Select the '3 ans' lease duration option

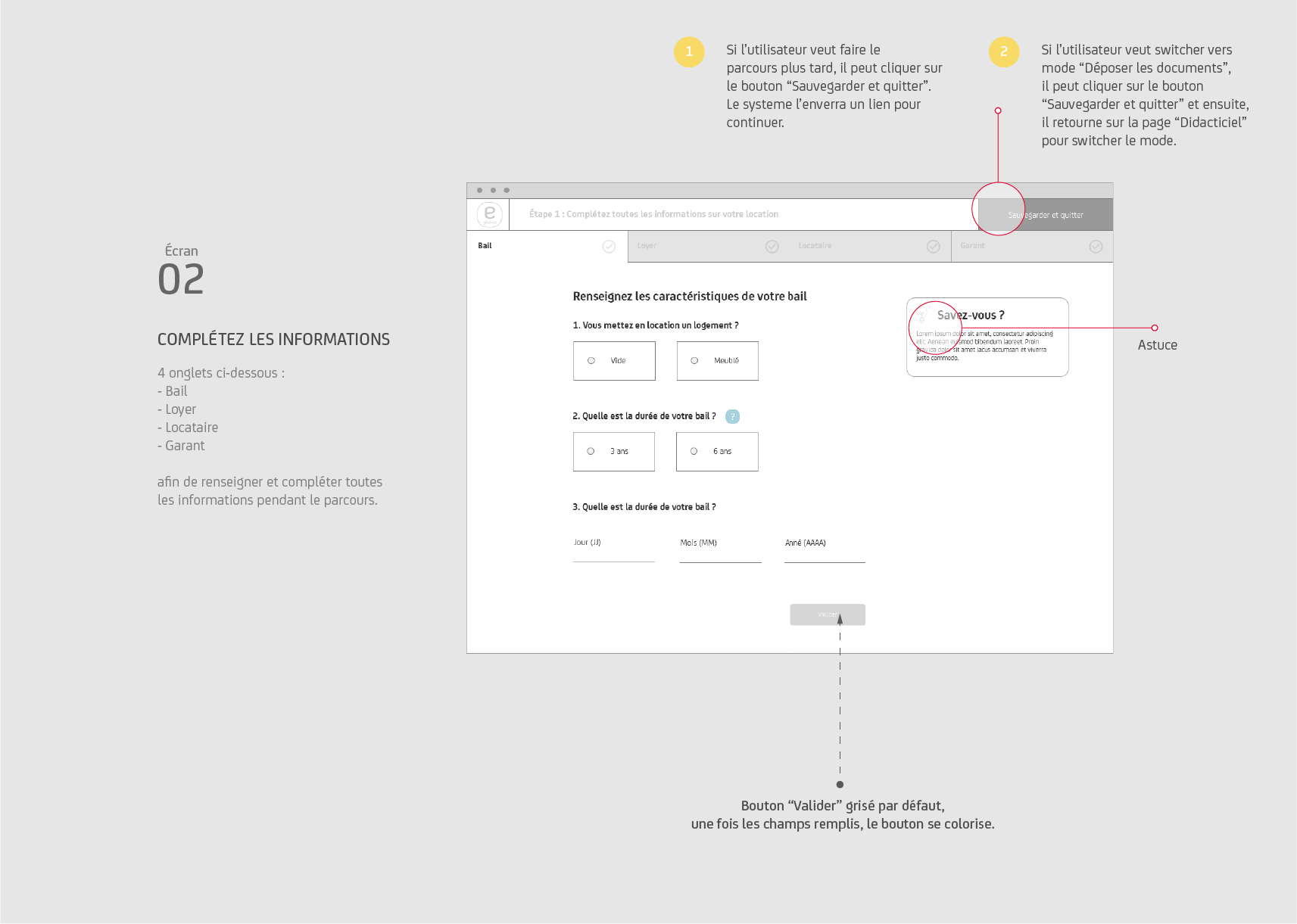[x=591, y=451]
